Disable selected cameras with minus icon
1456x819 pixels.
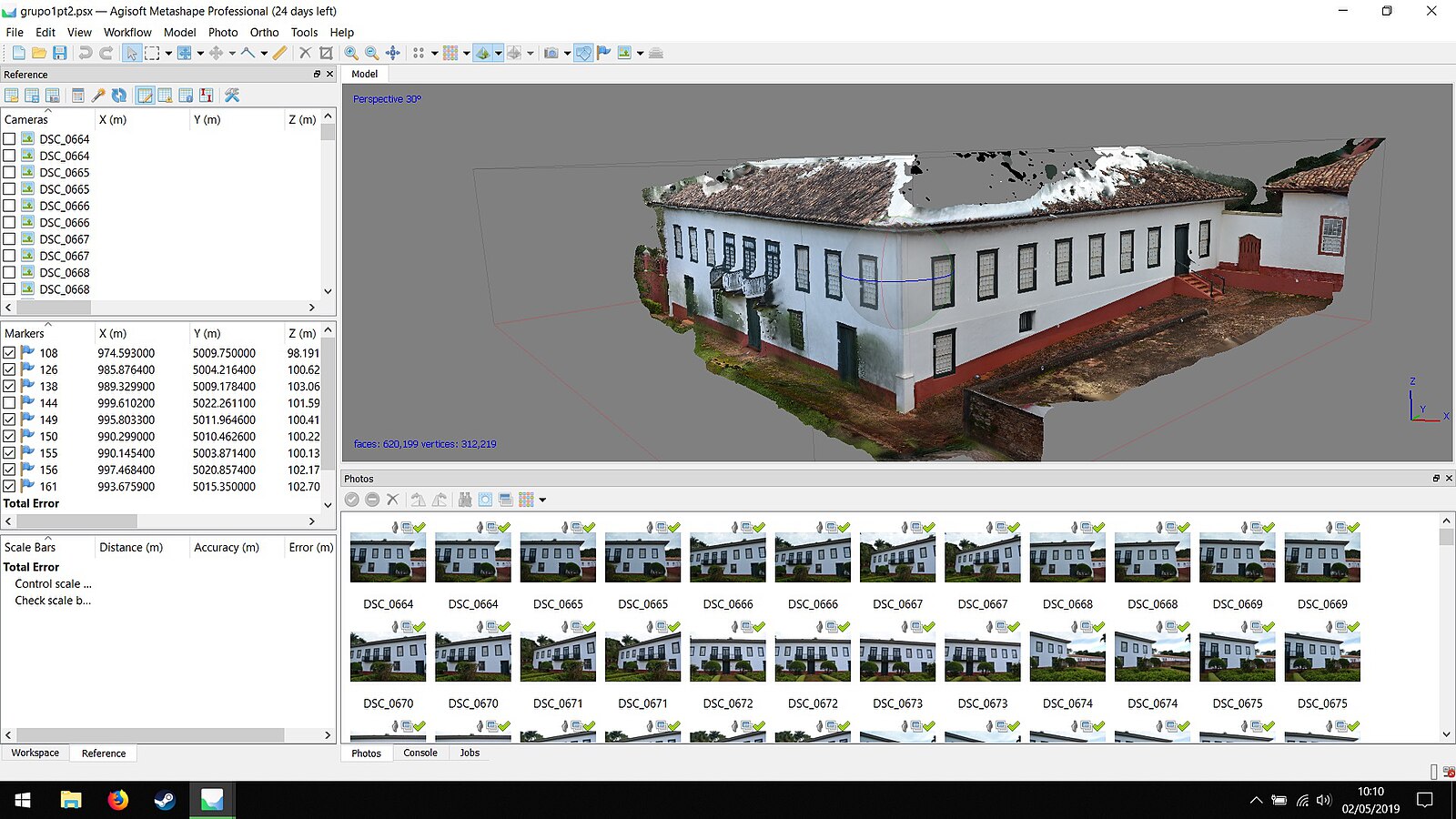[x=372, y=500]
